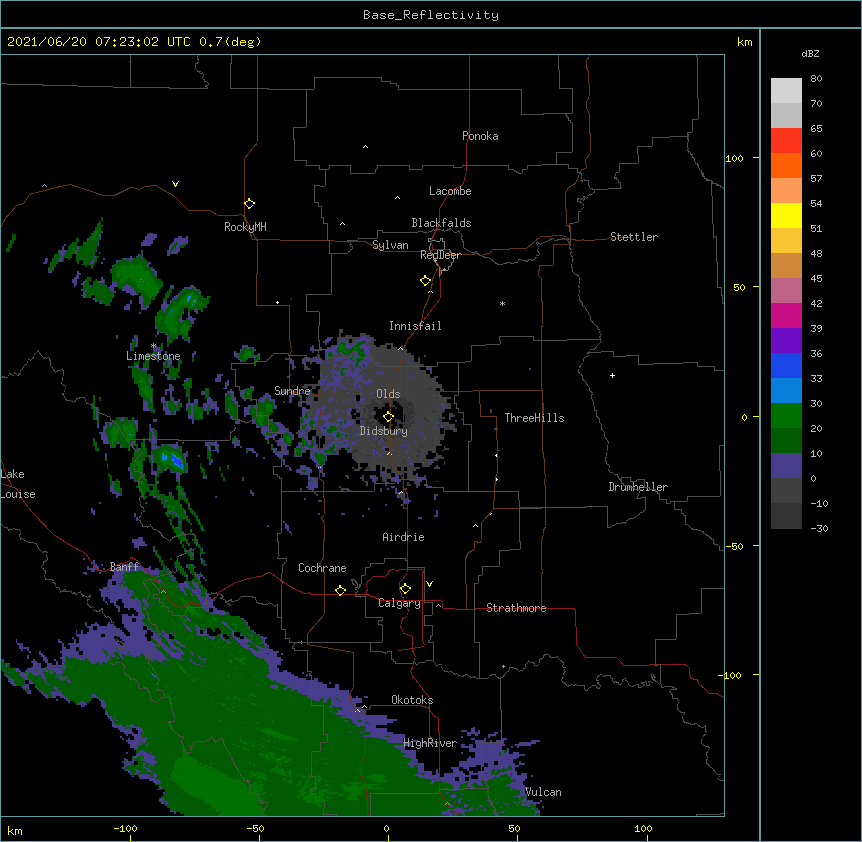Click the Lake Louise label
The image size is (862, 842).
[x=18, y=484]
